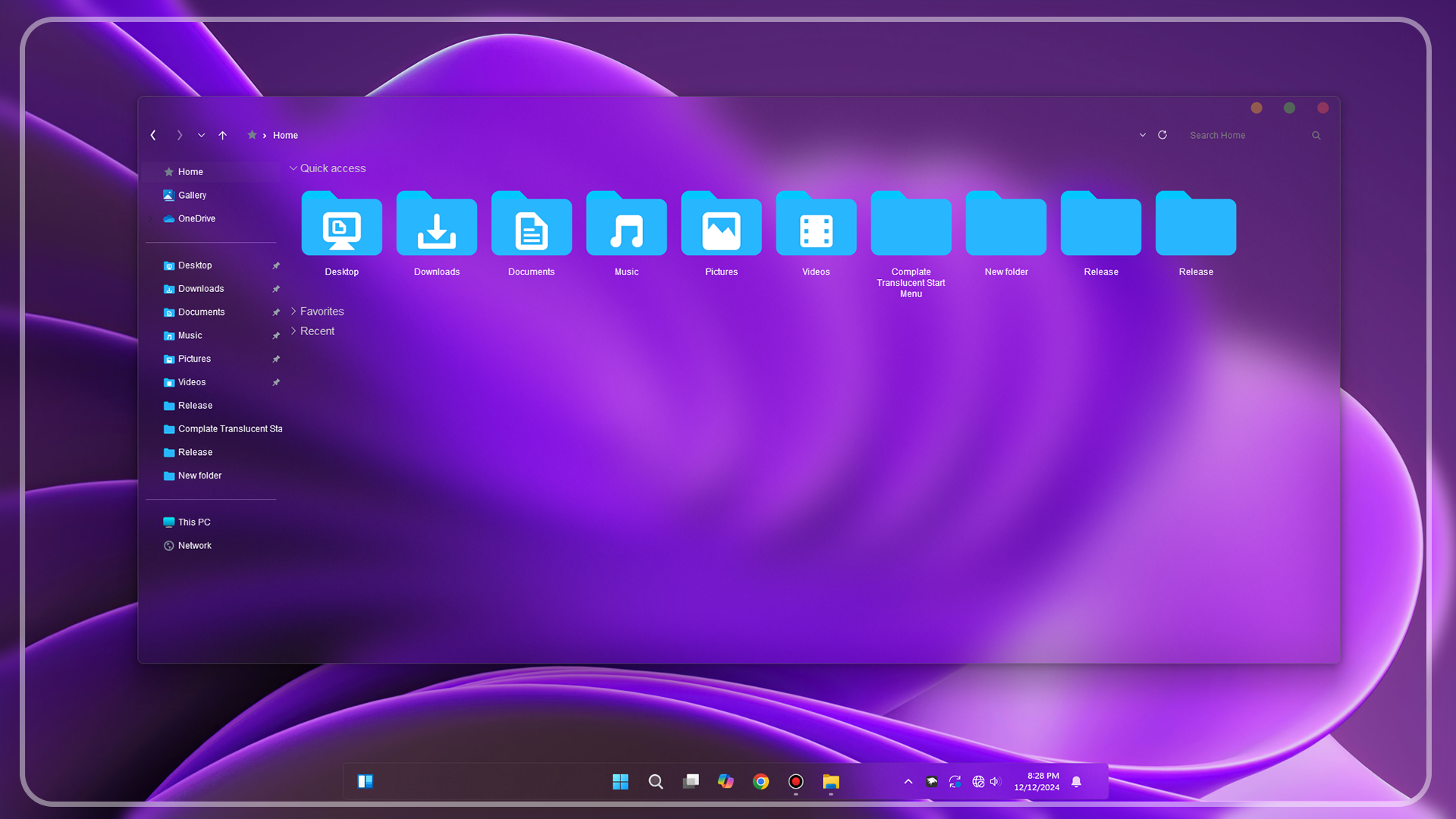Mute the system volume from the tray
Viewport: 1456px width, 819px height.
(x=995, y=781)
